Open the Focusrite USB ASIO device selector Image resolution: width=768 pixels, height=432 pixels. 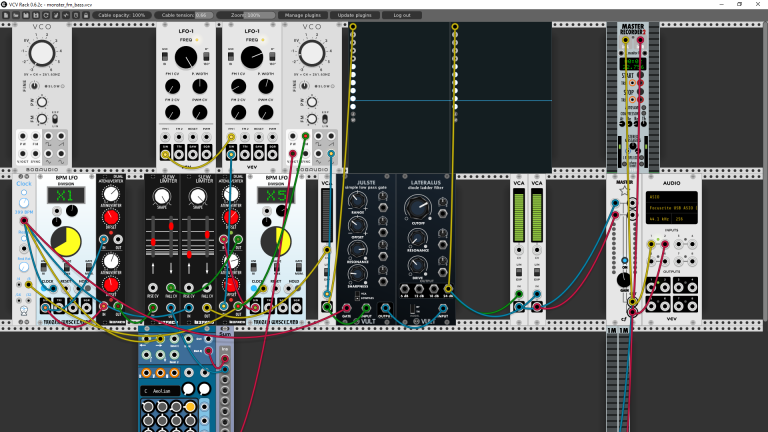point(672,208)
